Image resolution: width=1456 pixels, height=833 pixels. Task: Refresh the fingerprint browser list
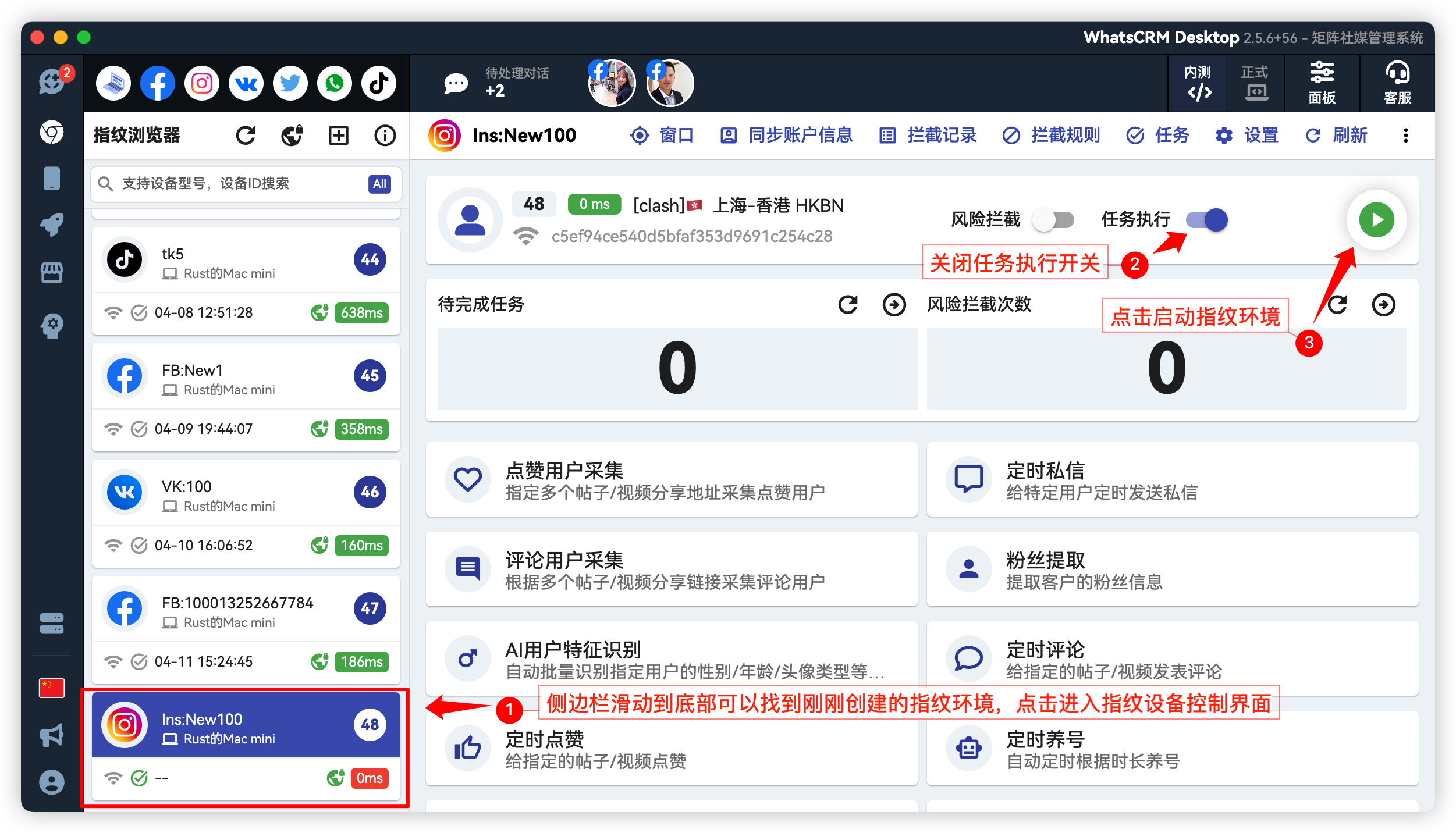[246, 135]
